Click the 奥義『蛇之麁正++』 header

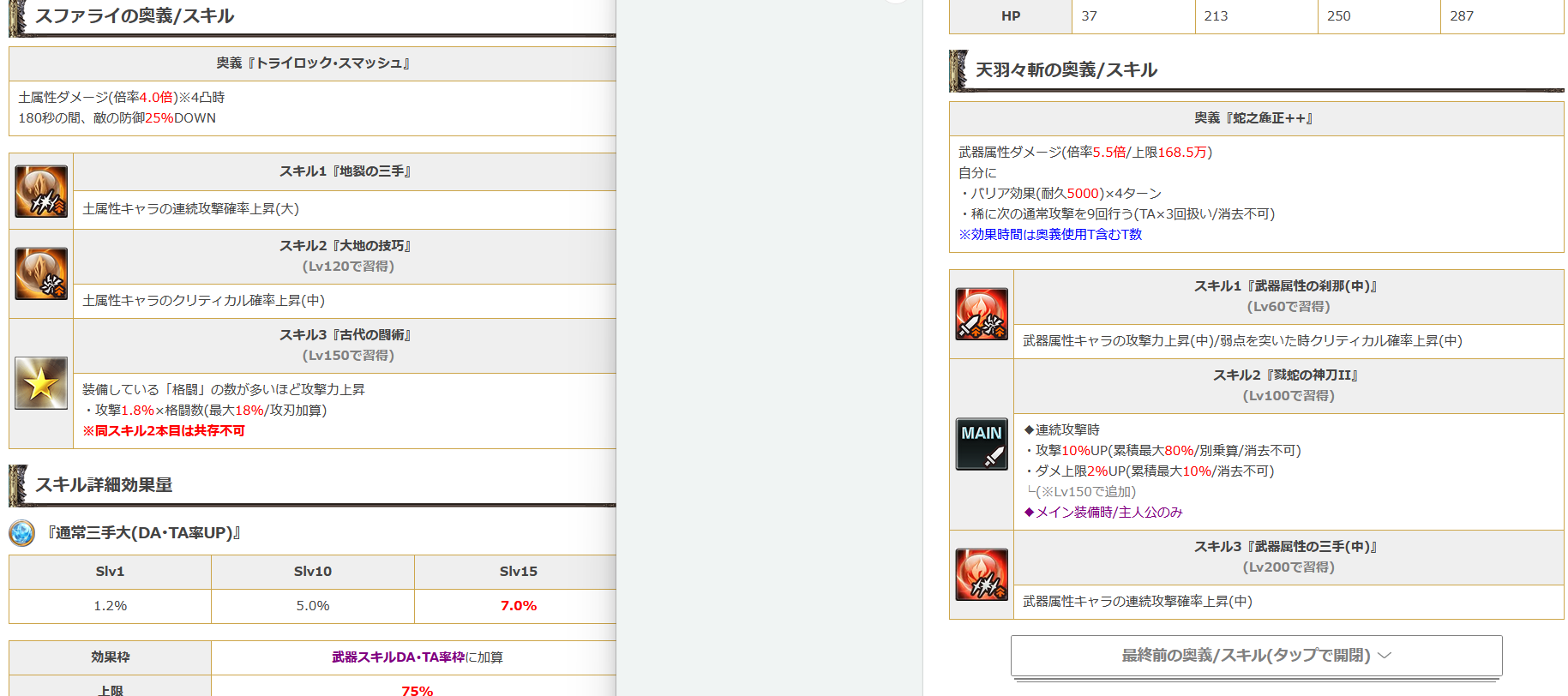click(x=1255, y=118)
